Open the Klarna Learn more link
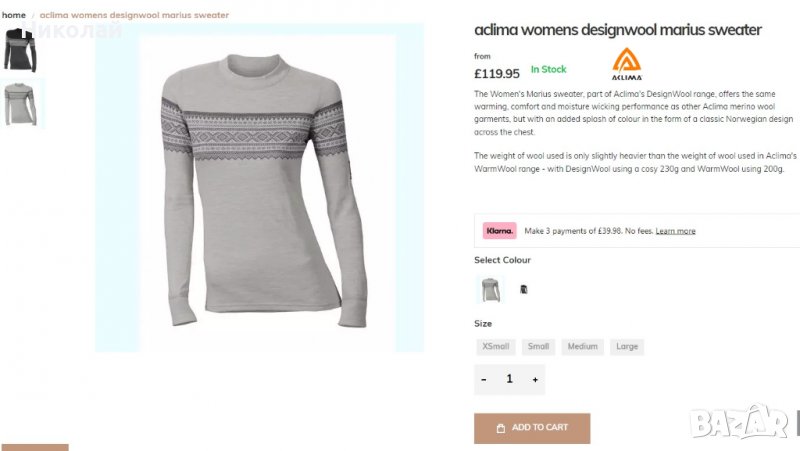The height and width of the screenshot is (451, 800). tap(675, 231)
